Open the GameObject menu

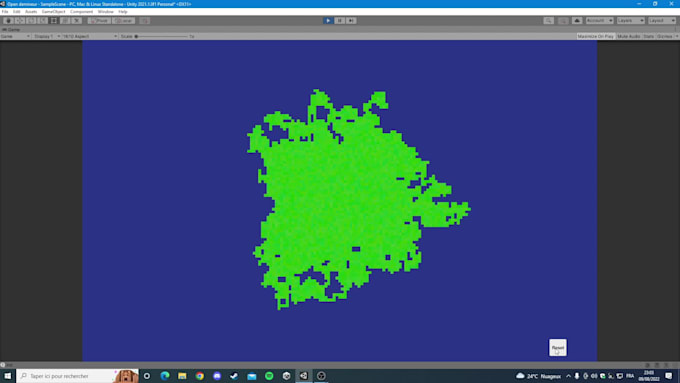[x=53, y=12]
